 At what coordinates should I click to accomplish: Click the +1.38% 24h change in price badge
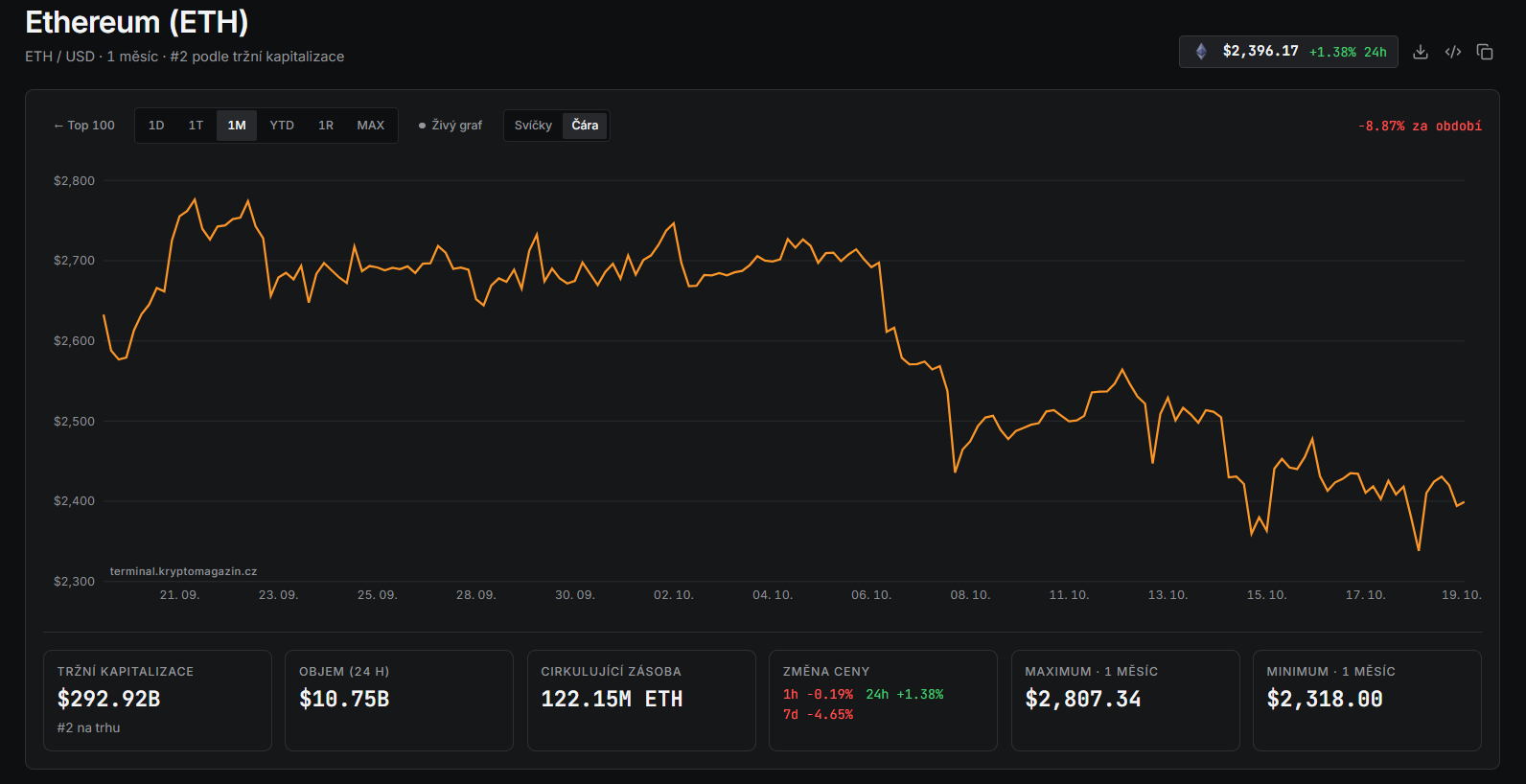point(1348,53)
